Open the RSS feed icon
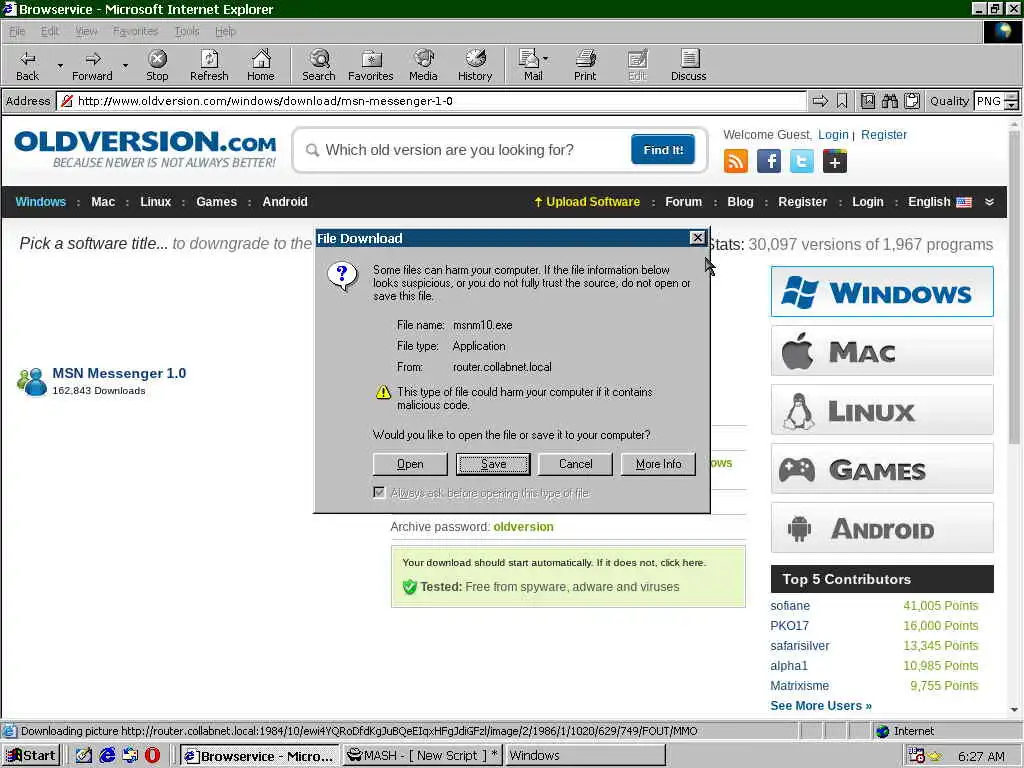The height and width of the screenshot is (768, 1024). click(735, 161)
